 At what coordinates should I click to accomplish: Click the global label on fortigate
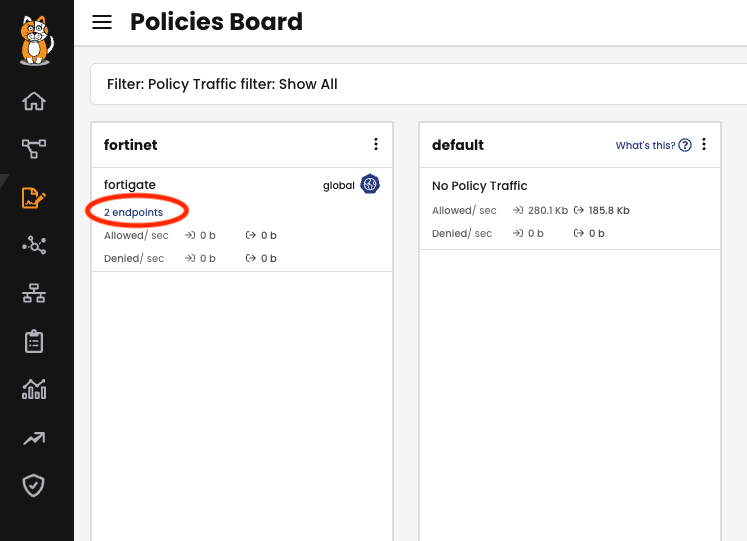click(339, 186)
